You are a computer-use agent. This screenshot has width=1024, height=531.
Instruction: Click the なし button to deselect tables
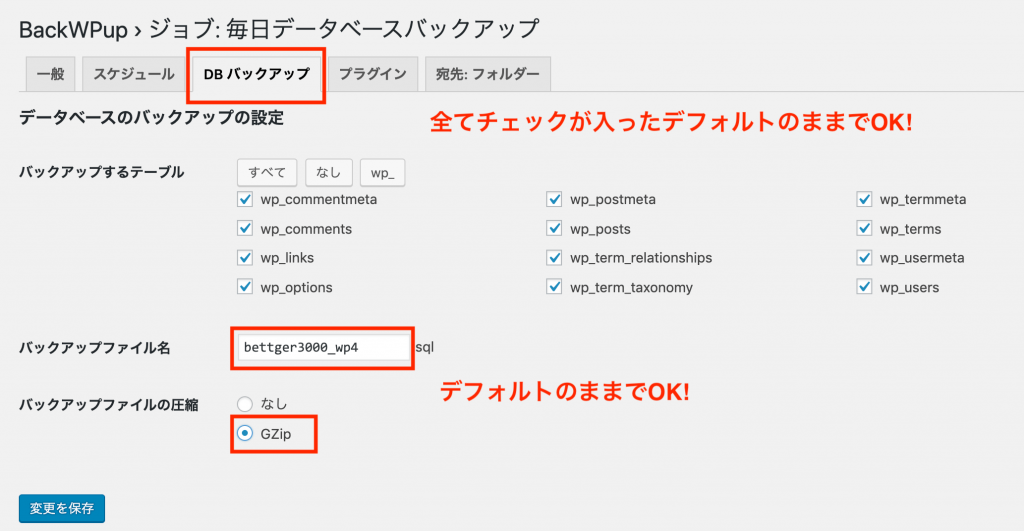328,172
